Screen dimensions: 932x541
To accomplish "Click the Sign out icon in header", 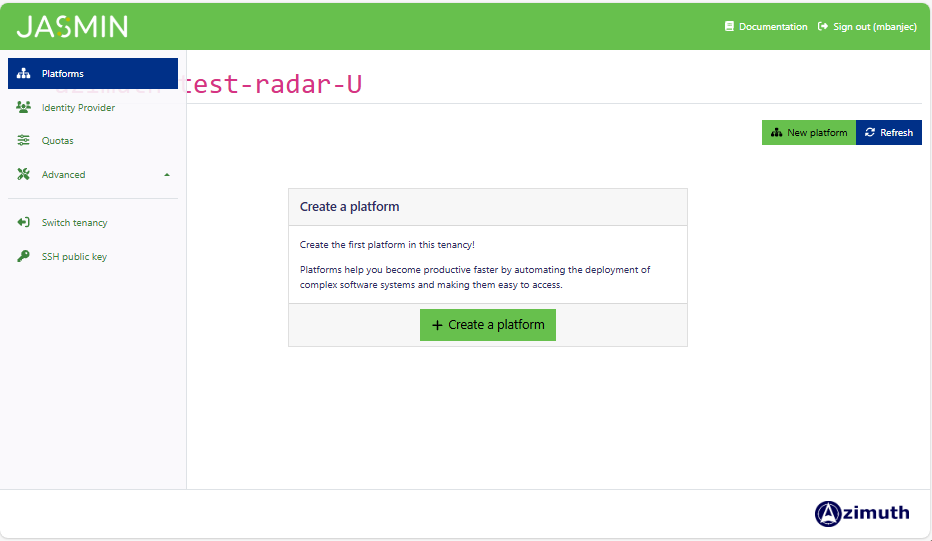I will pos(823,27).
